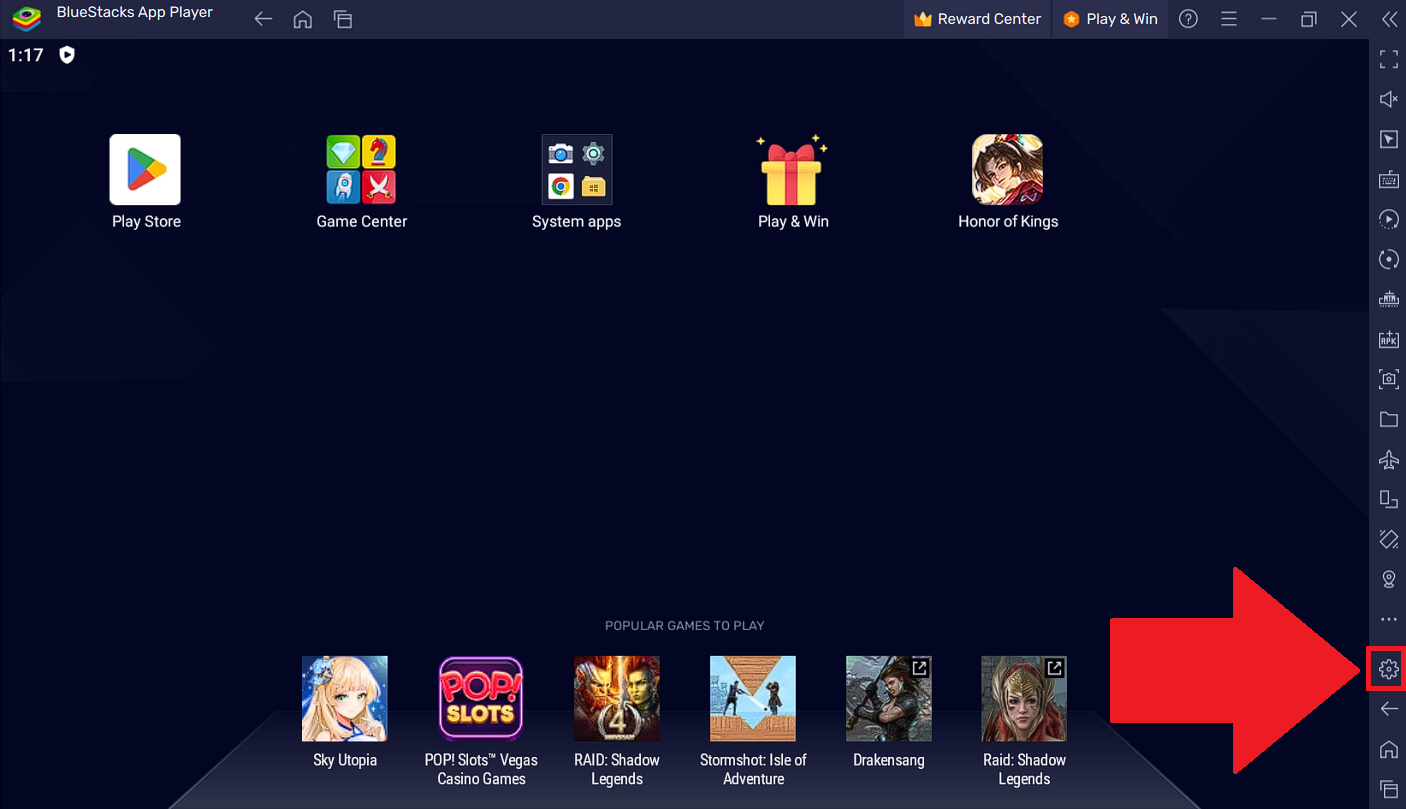1406x809 pixels.
Task: Open the Media Manager
Action: [1388, 419]
